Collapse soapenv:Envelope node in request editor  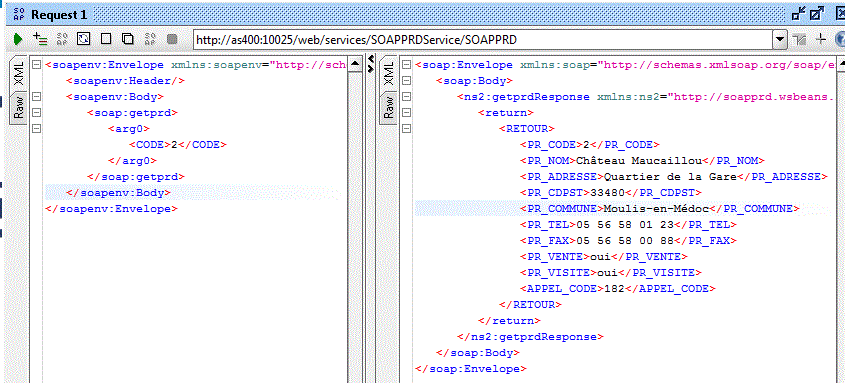[36, 65]
